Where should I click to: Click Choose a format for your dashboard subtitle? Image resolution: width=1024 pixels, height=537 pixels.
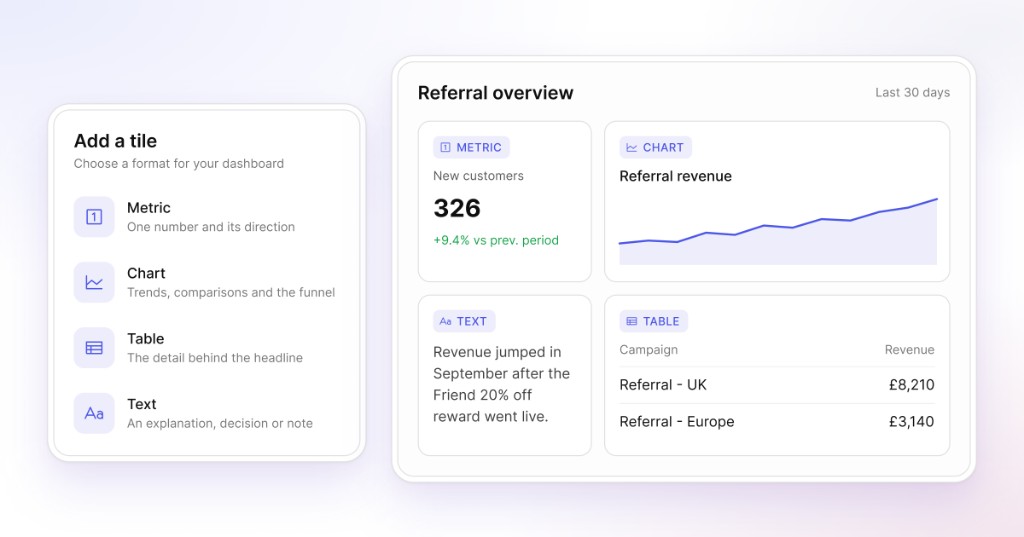point(178,163)
